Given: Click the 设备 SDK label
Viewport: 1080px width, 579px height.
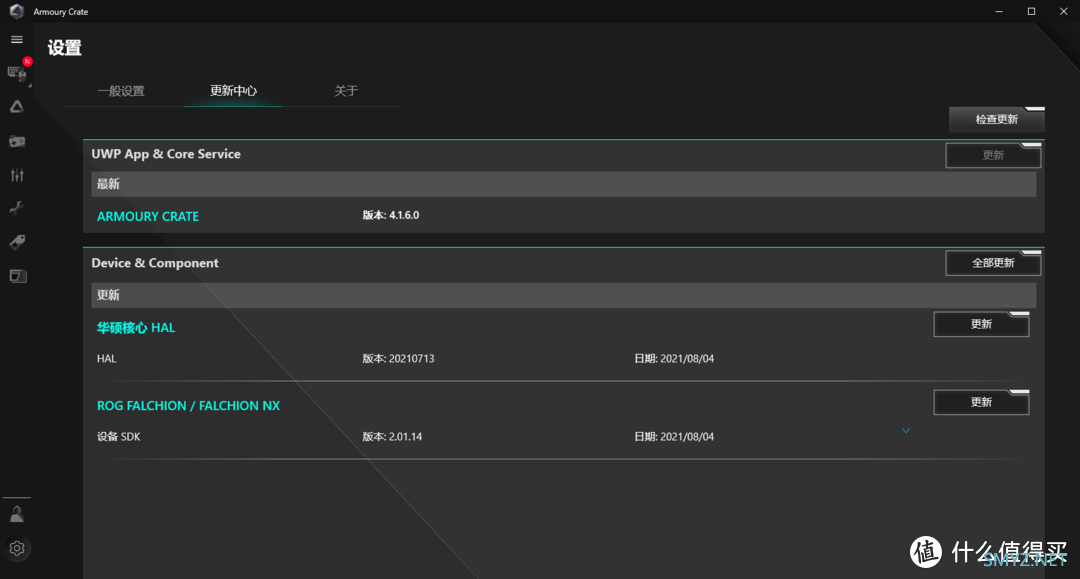Looking at the screenshot, I should tap(118, 436).
